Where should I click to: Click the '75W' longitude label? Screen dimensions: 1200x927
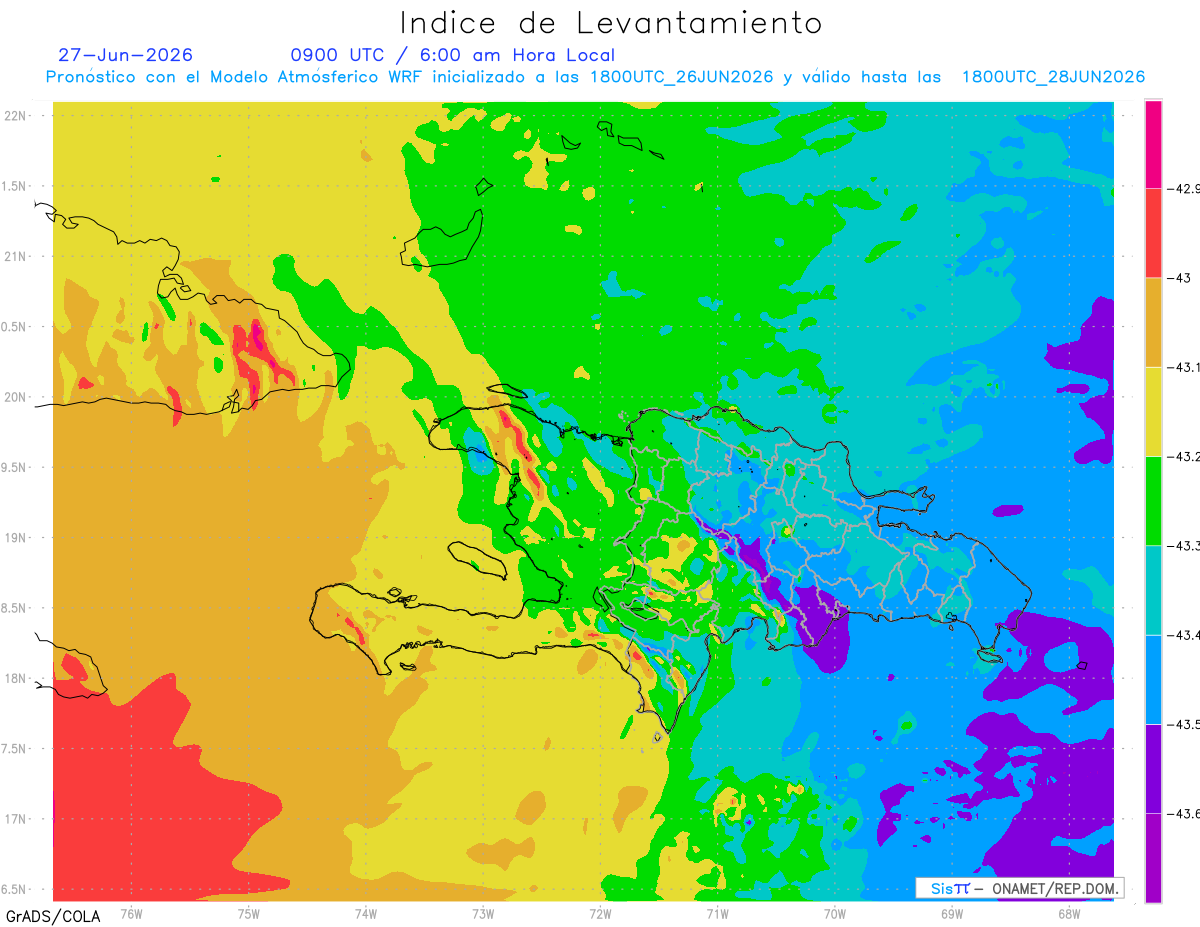click(x=249, y=913)
